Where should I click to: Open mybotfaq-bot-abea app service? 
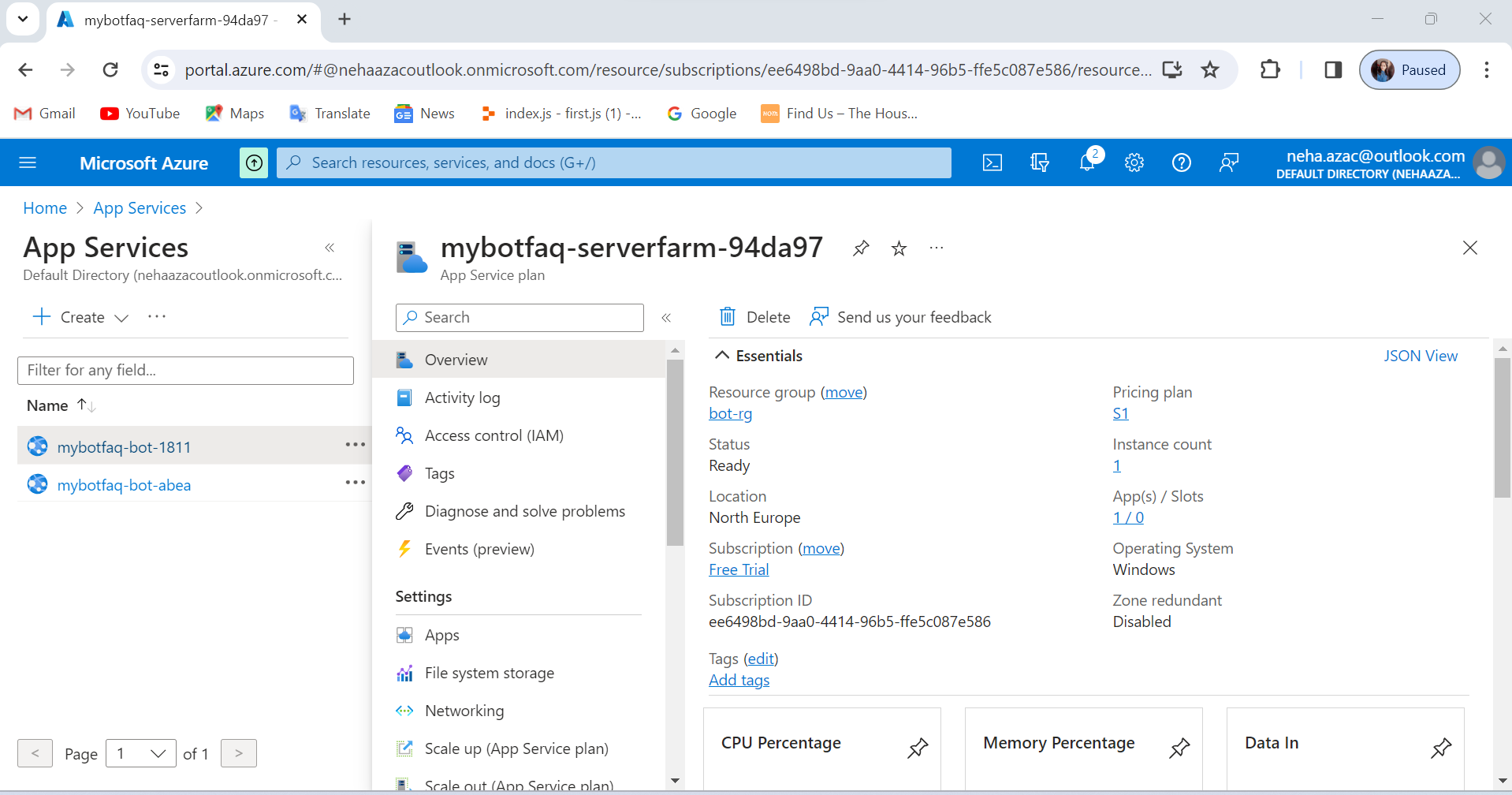click(124, 485)
